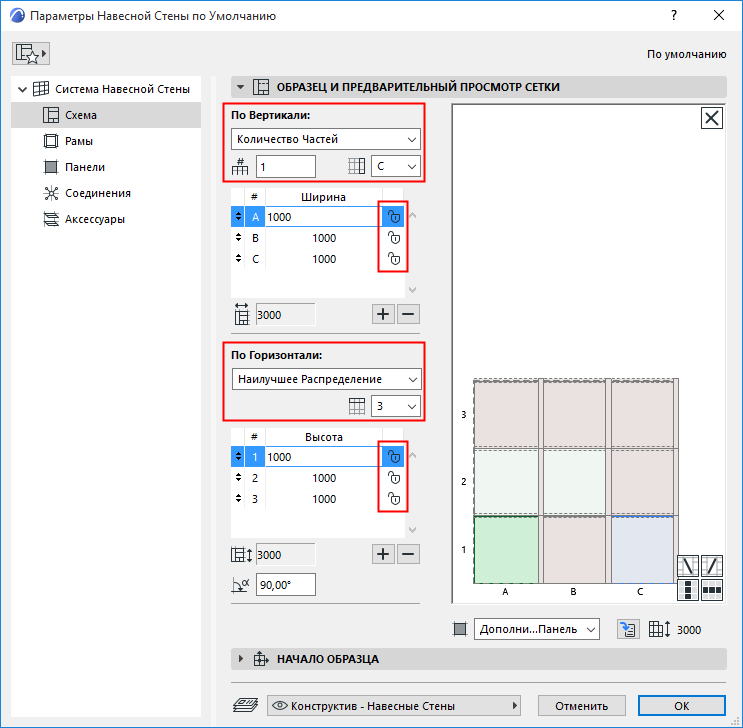The width and height of the screenshot is (743, 728).
Task: Add a new column with the plus button
Action: (383, 314)
